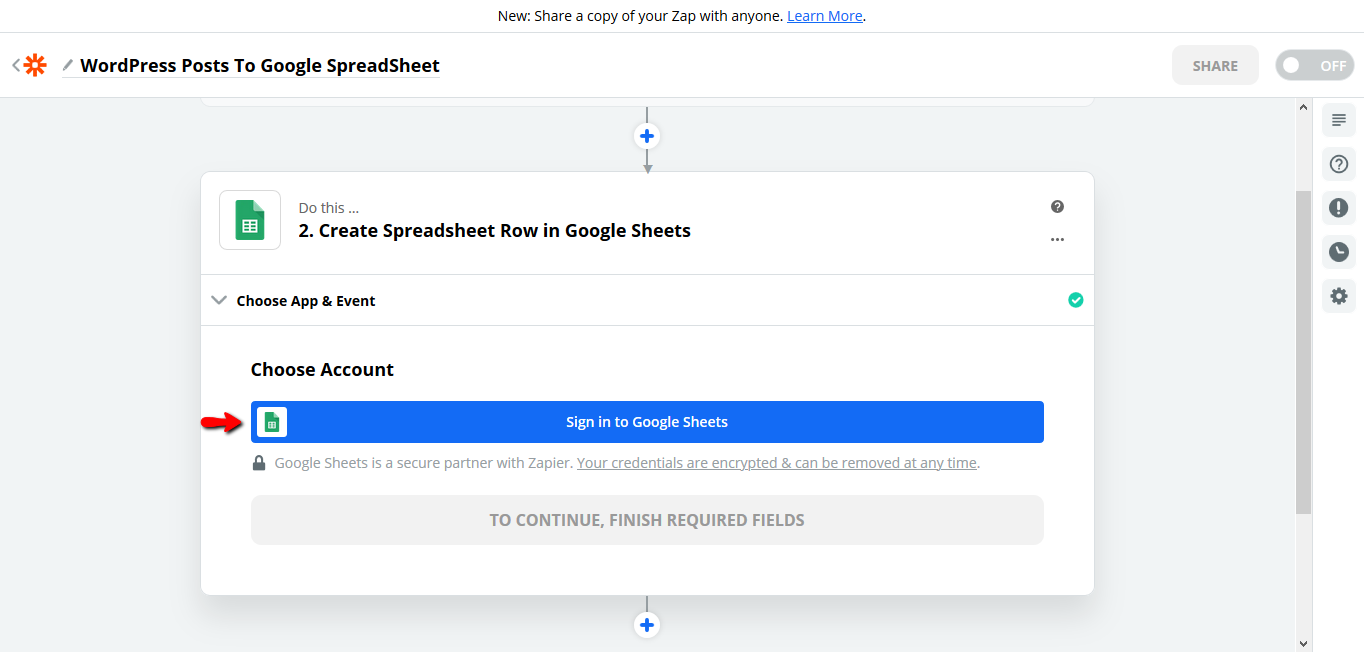
Task: Click the vertical scrollbar thumb
Action: pos(1303,352)
